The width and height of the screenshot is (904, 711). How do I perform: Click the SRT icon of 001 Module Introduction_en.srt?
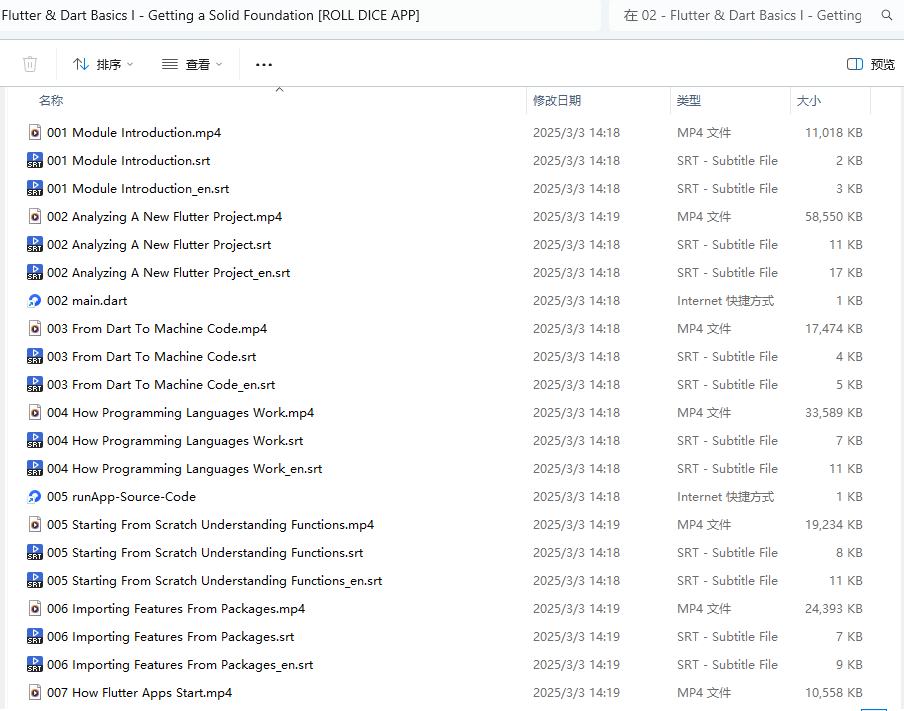[35, 189]
